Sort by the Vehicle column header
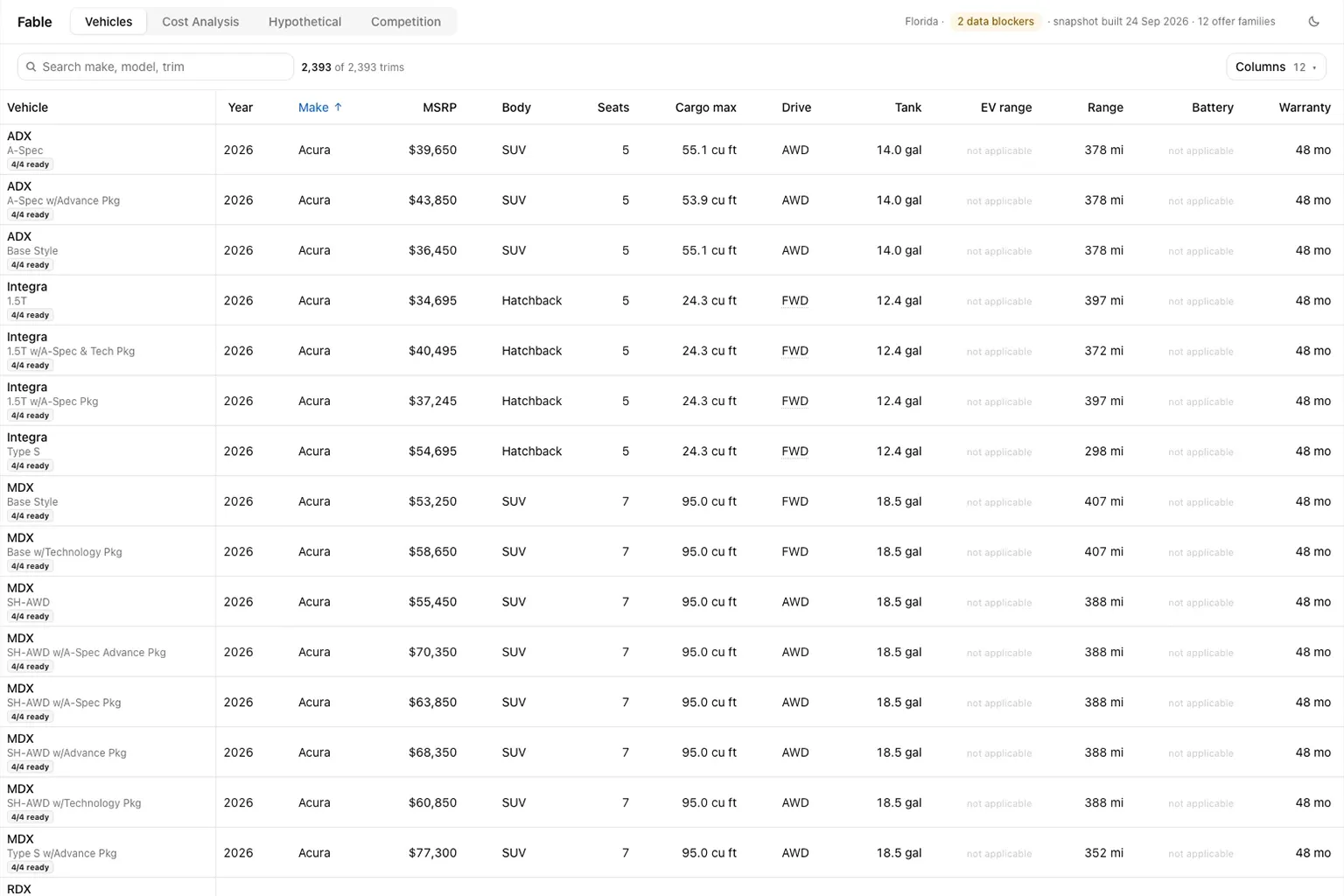 27,107
